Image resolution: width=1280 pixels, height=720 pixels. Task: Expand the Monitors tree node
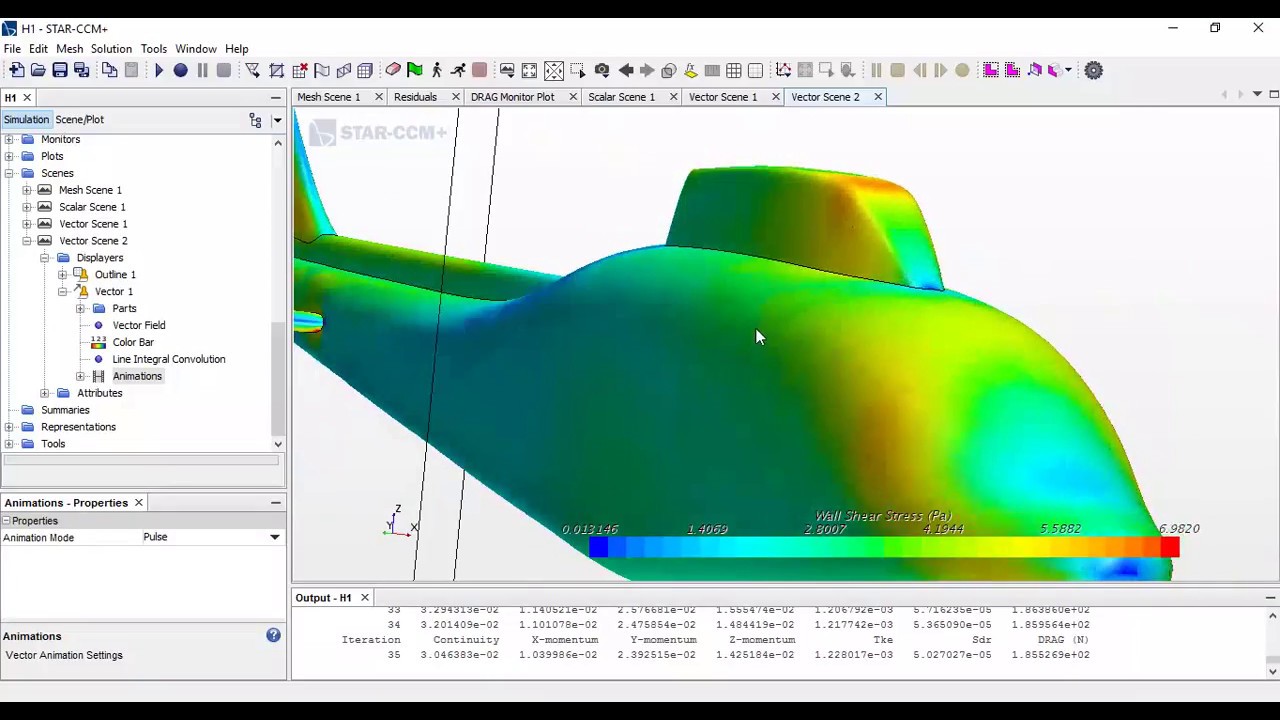pyautogui.click(x=9, y=140)
